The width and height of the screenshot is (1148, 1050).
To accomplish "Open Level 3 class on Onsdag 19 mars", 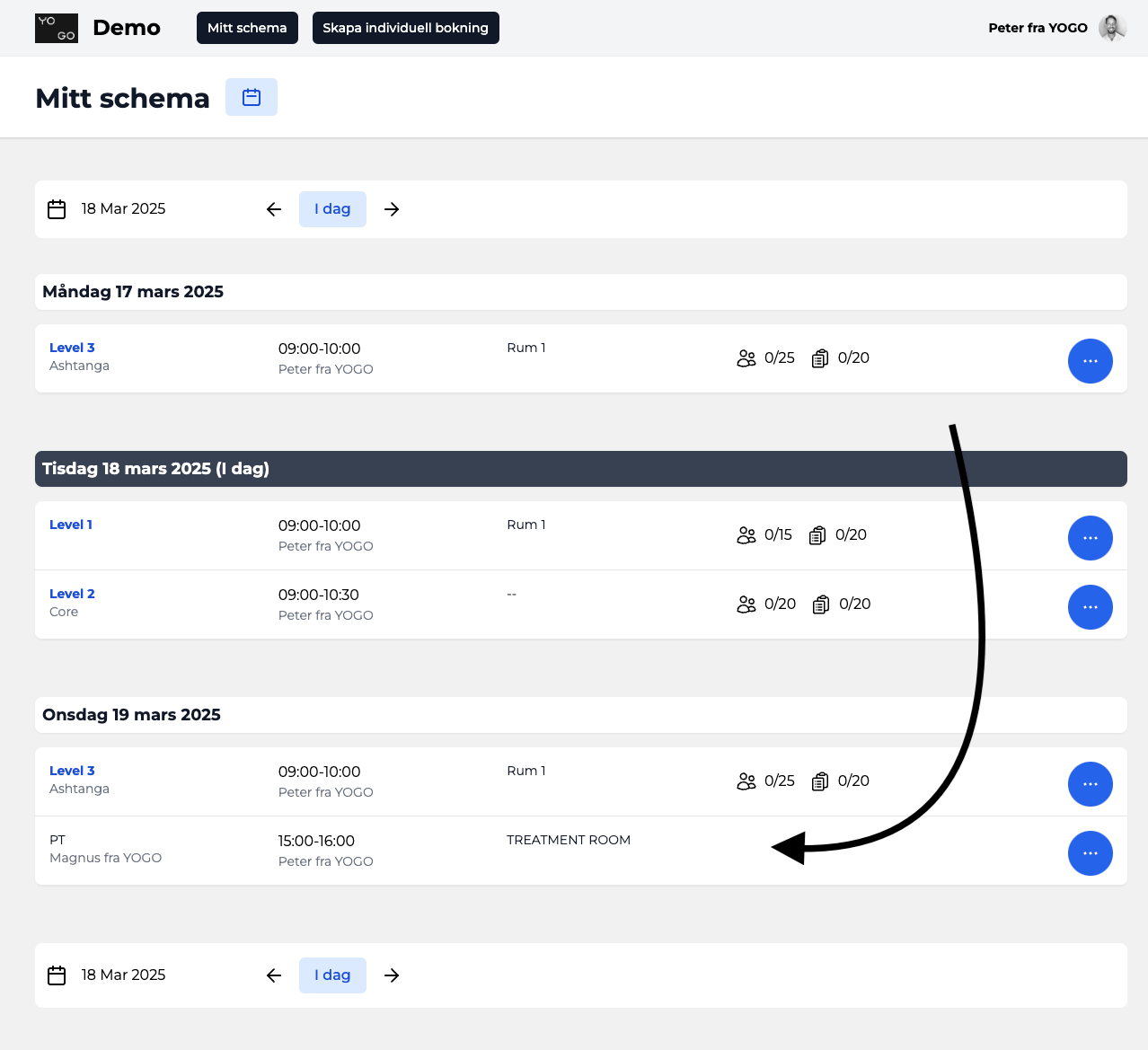I will [x=72, y=771].
